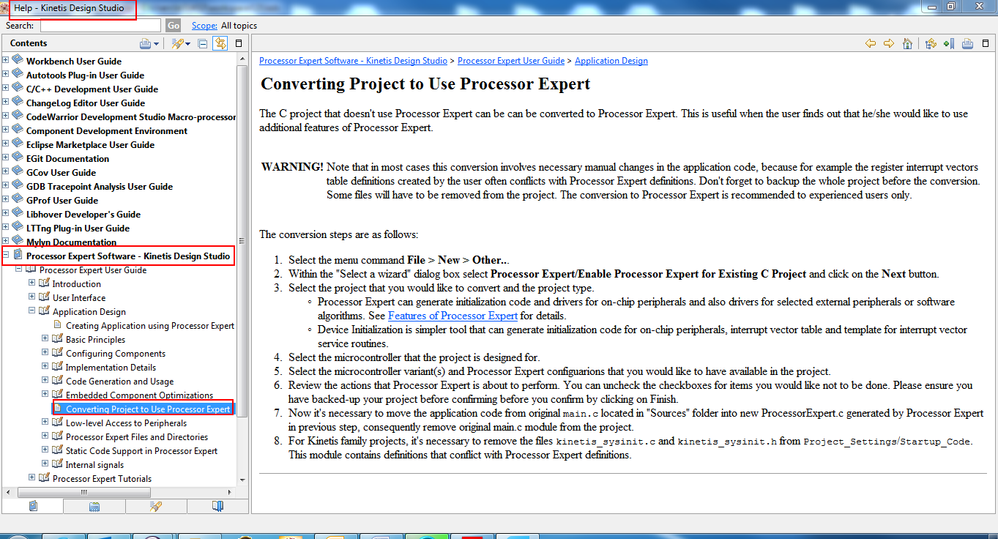Viewport: 998px width, 539px height.
Task: Collapse Processor Expert Software - Kinetis Design Studio node
Action: 6,255
